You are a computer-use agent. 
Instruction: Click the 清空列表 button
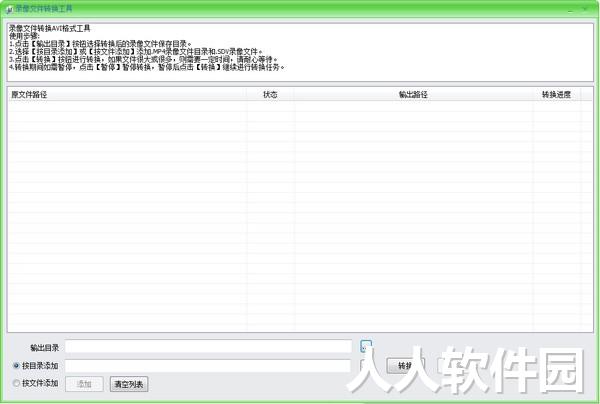point(129,384)
